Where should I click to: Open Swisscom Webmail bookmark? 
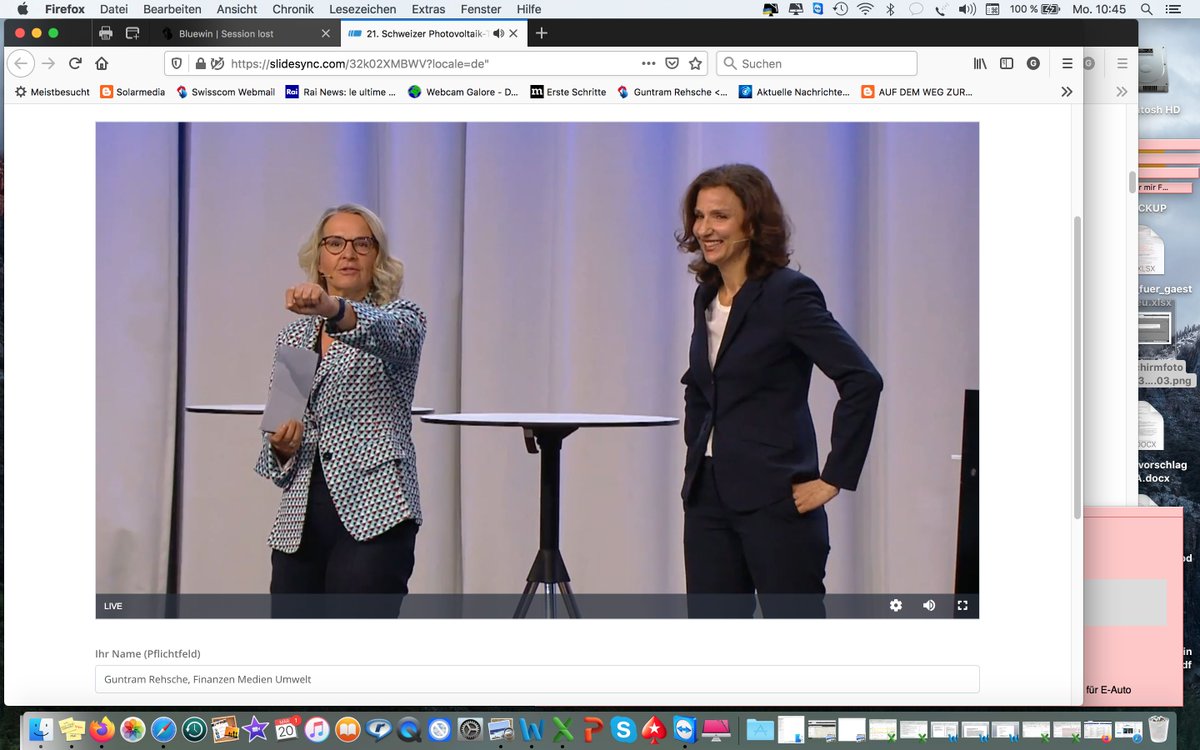coord(225,92)
